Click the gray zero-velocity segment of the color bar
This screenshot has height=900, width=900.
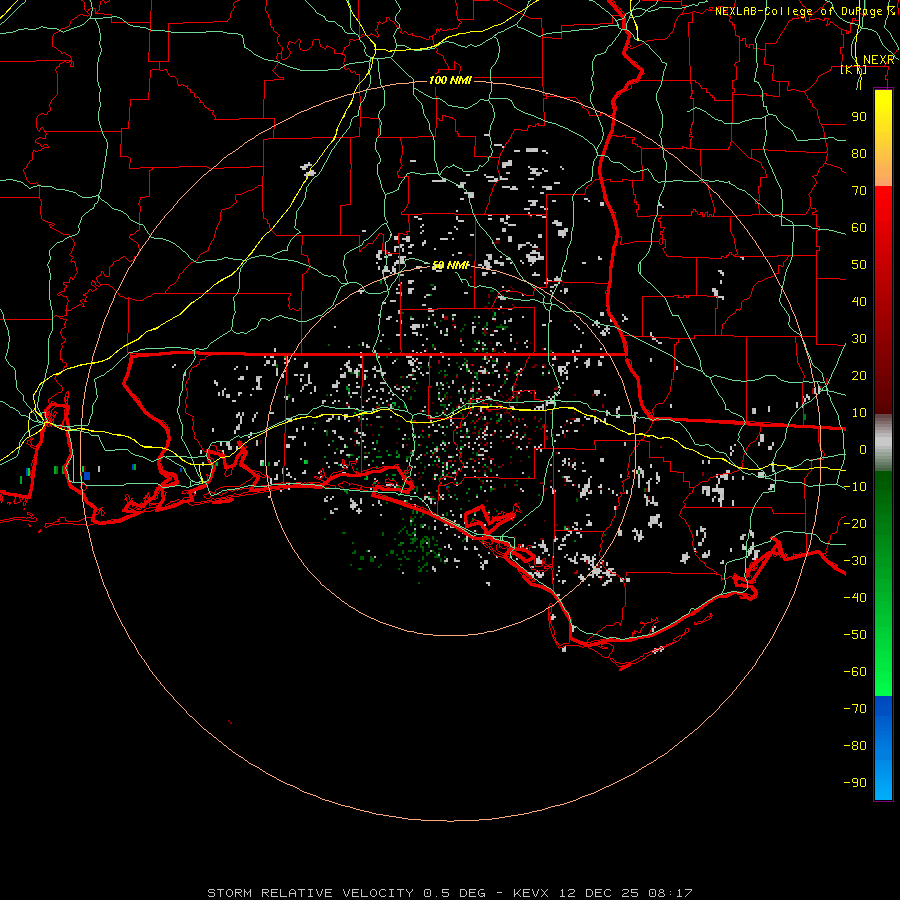point(883,443)
